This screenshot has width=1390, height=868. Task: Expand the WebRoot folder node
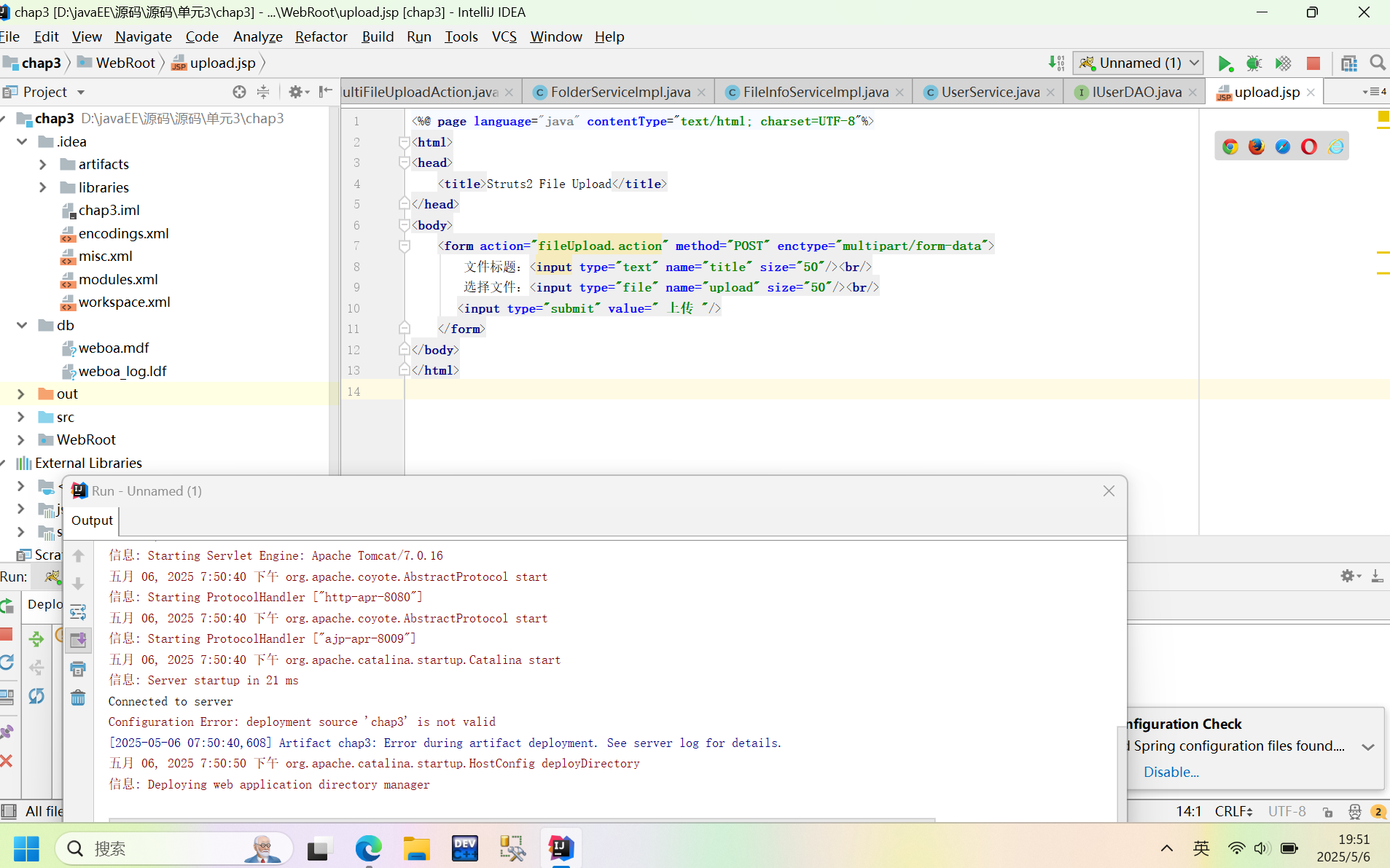point(20,439)
